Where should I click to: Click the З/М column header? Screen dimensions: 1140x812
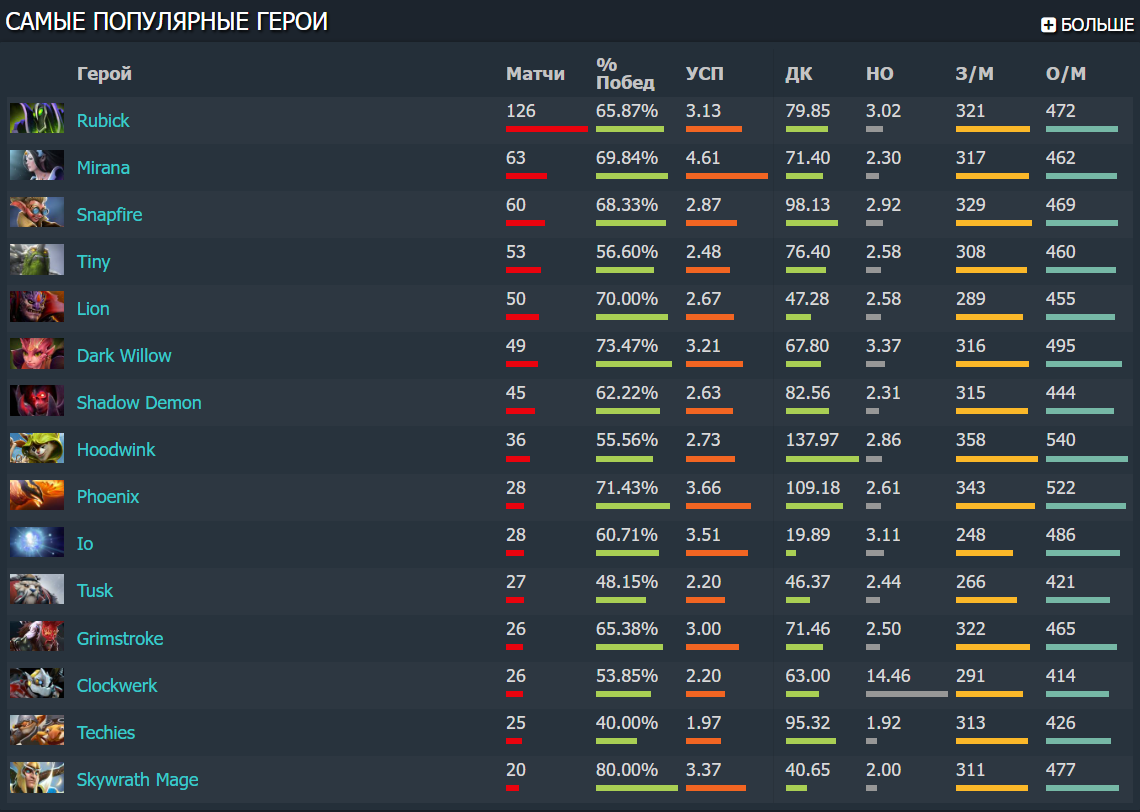pos(974,73)
